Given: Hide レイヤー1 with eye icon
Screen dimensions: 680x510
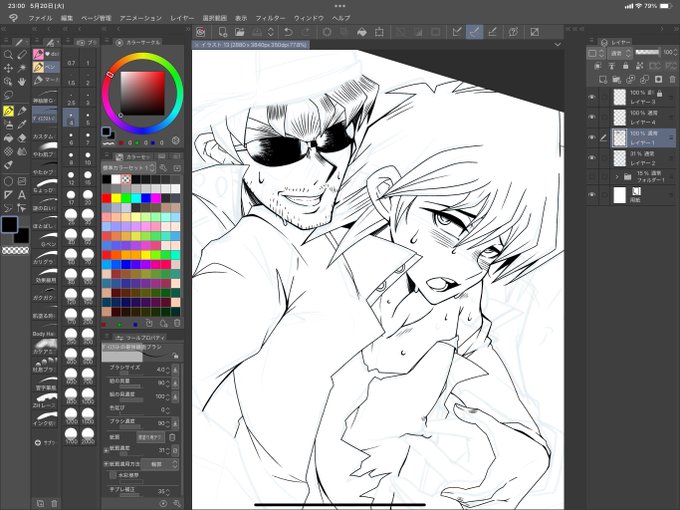Looking at the screenshot, I should point(592,137).
